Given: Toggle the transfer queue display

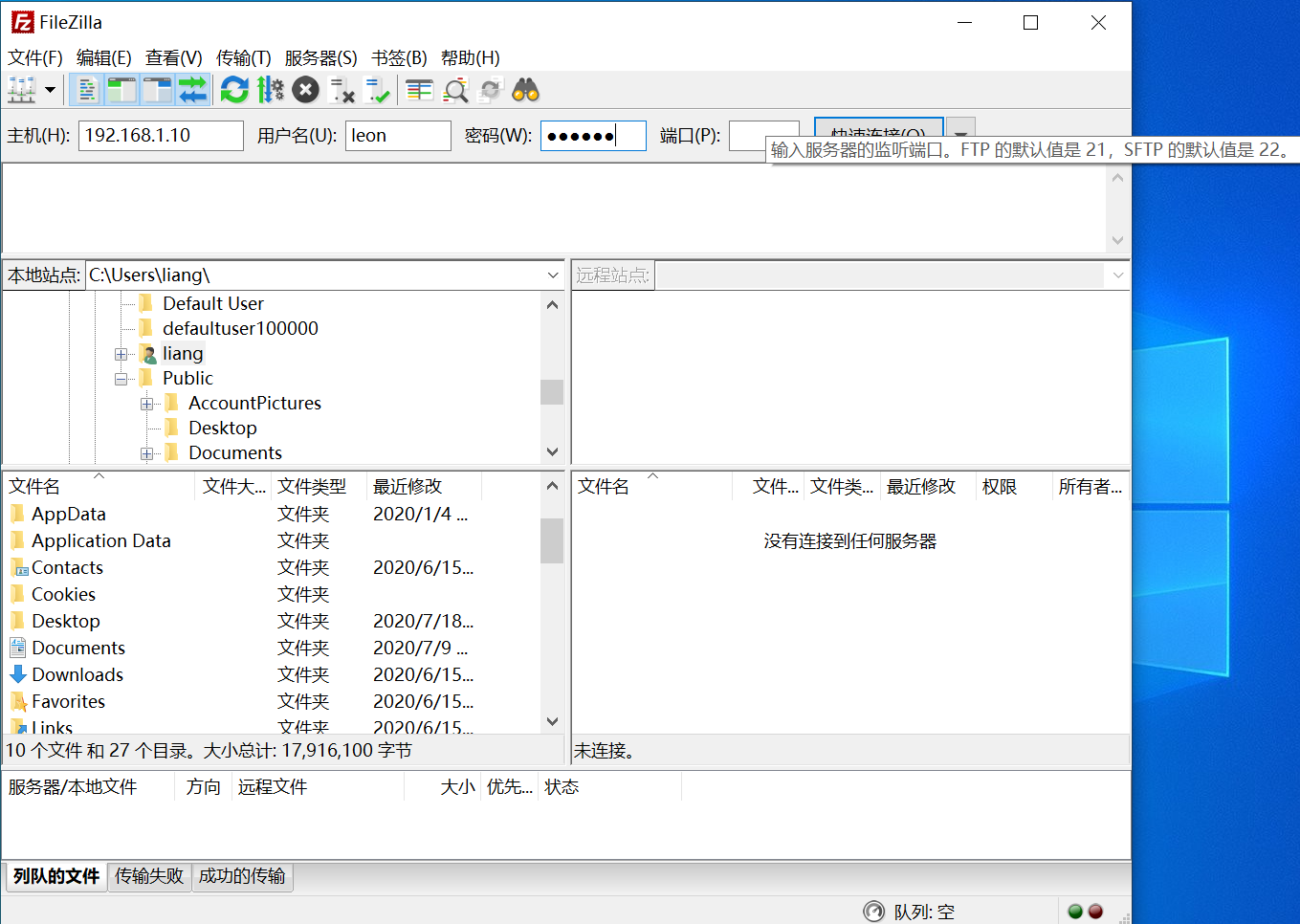Looking at the screenshot, I should [x=192, y=90].
